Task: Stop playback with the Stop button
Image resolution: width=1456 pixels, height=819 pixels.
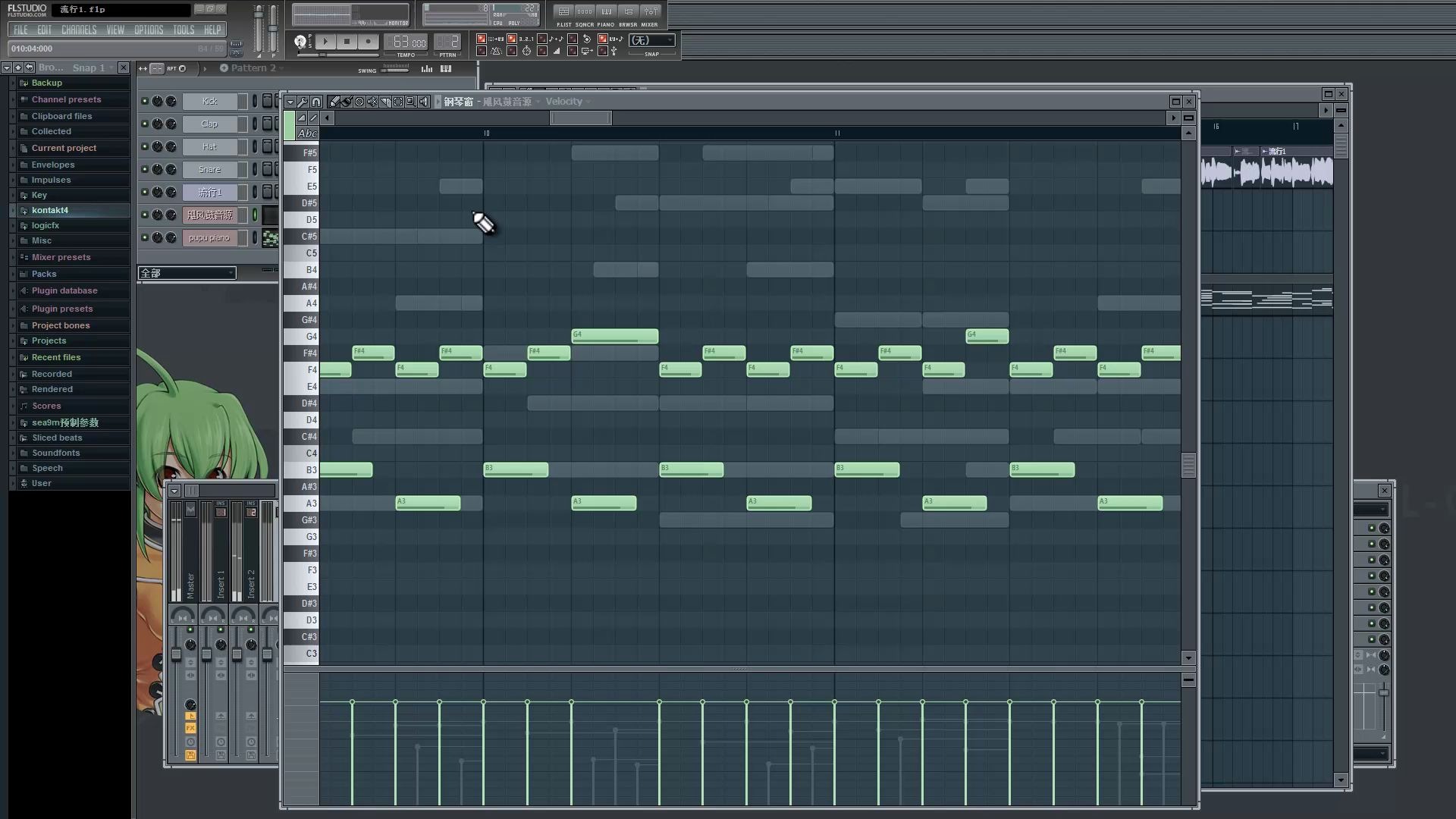Action: pyautogui.click(x=347, y=41)
